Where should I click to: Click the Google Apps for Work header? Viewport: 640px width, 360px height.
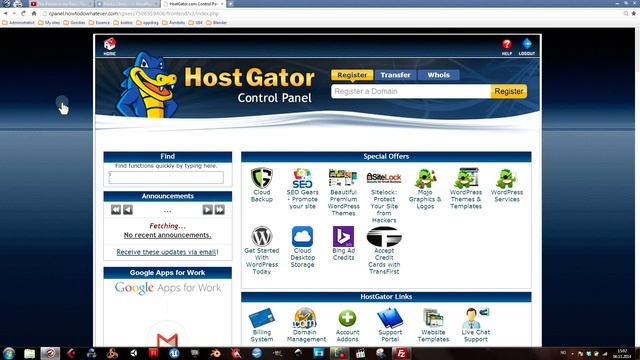[x=168, y=273]
